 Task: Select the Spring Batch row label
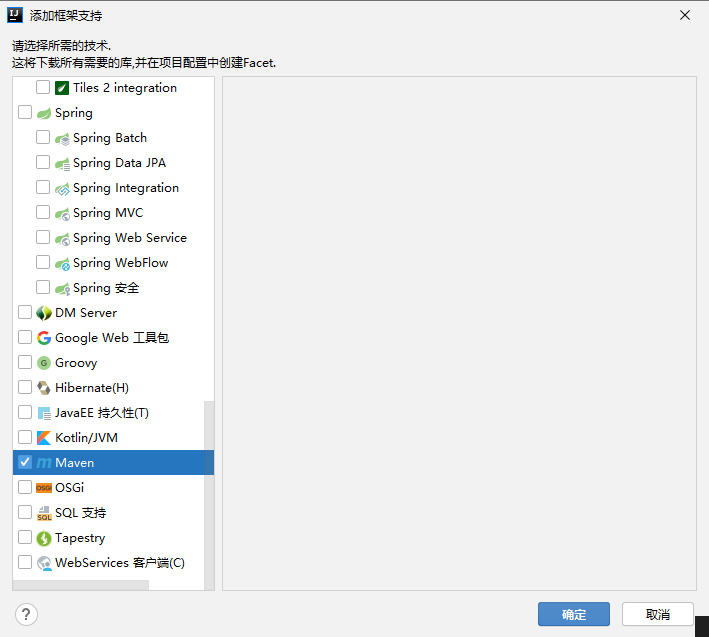coord(110,138)
